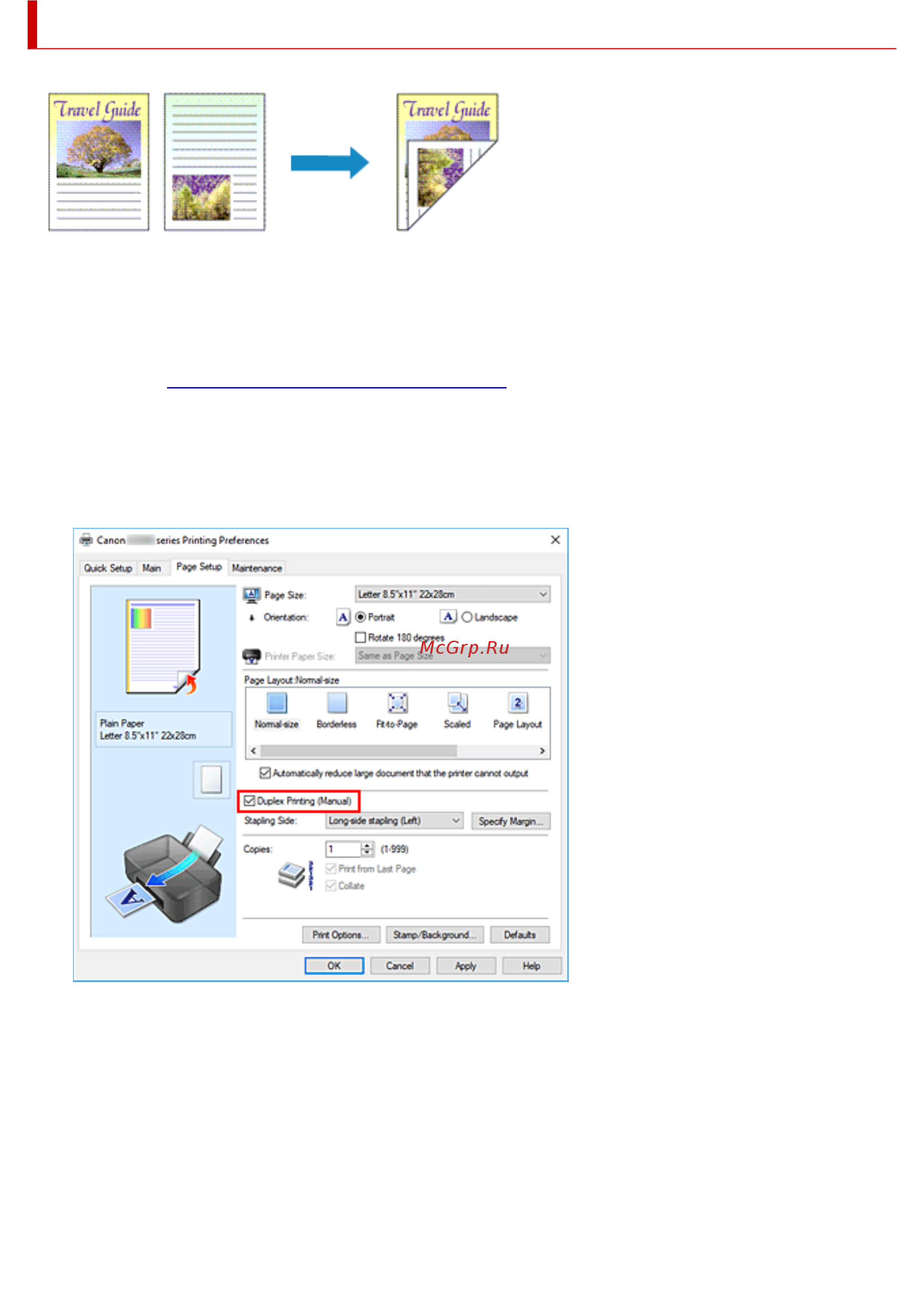Click the portrait orientation A icon
Screen dimensions: 924x1294
(x=343, y=618)
